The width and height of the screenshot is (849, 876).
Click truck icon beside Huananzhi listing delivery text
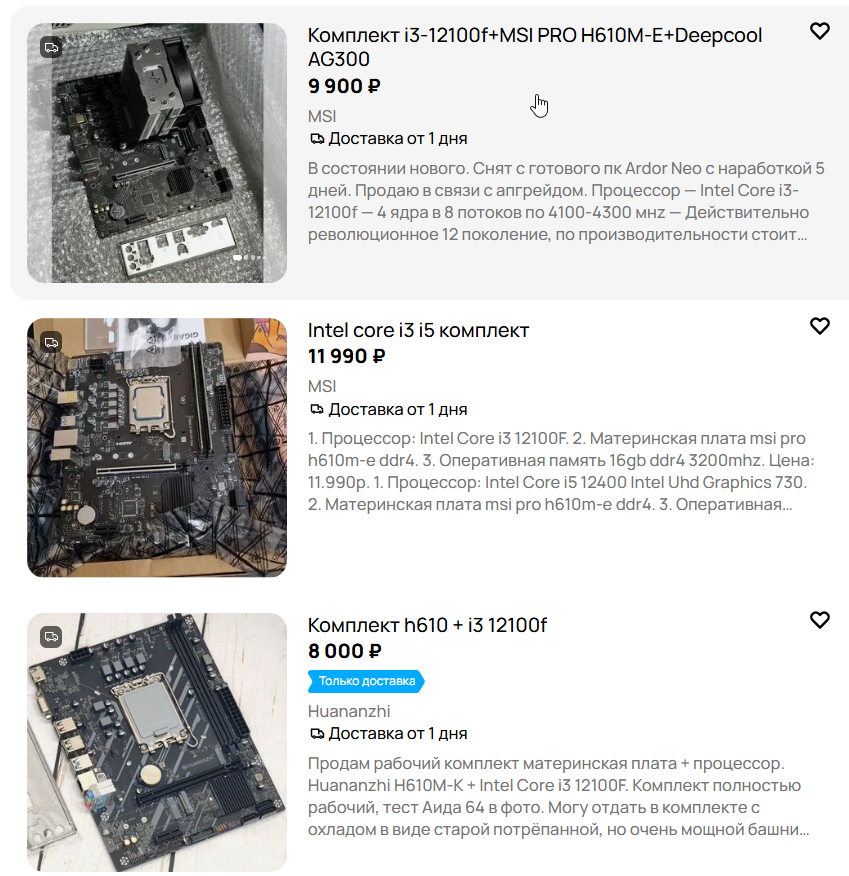(x=317, y=734)
